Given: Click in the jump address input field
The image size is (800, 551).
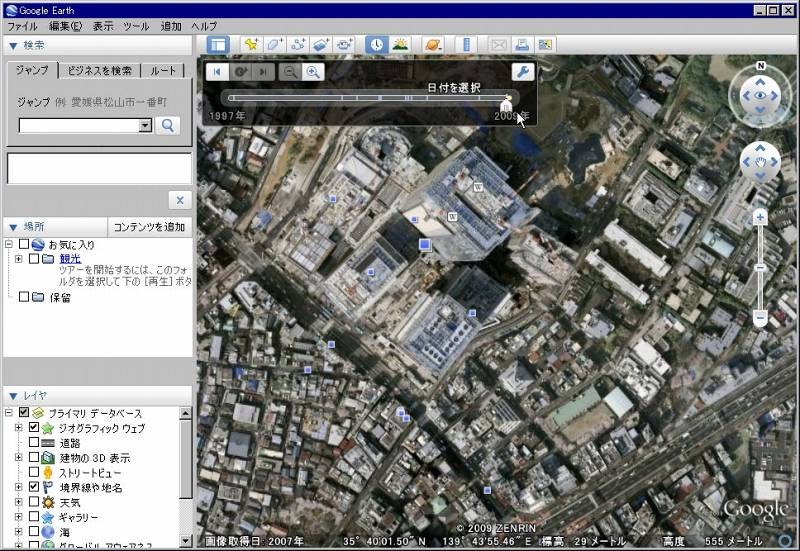Looking at the screenshot, I should 79,126.
